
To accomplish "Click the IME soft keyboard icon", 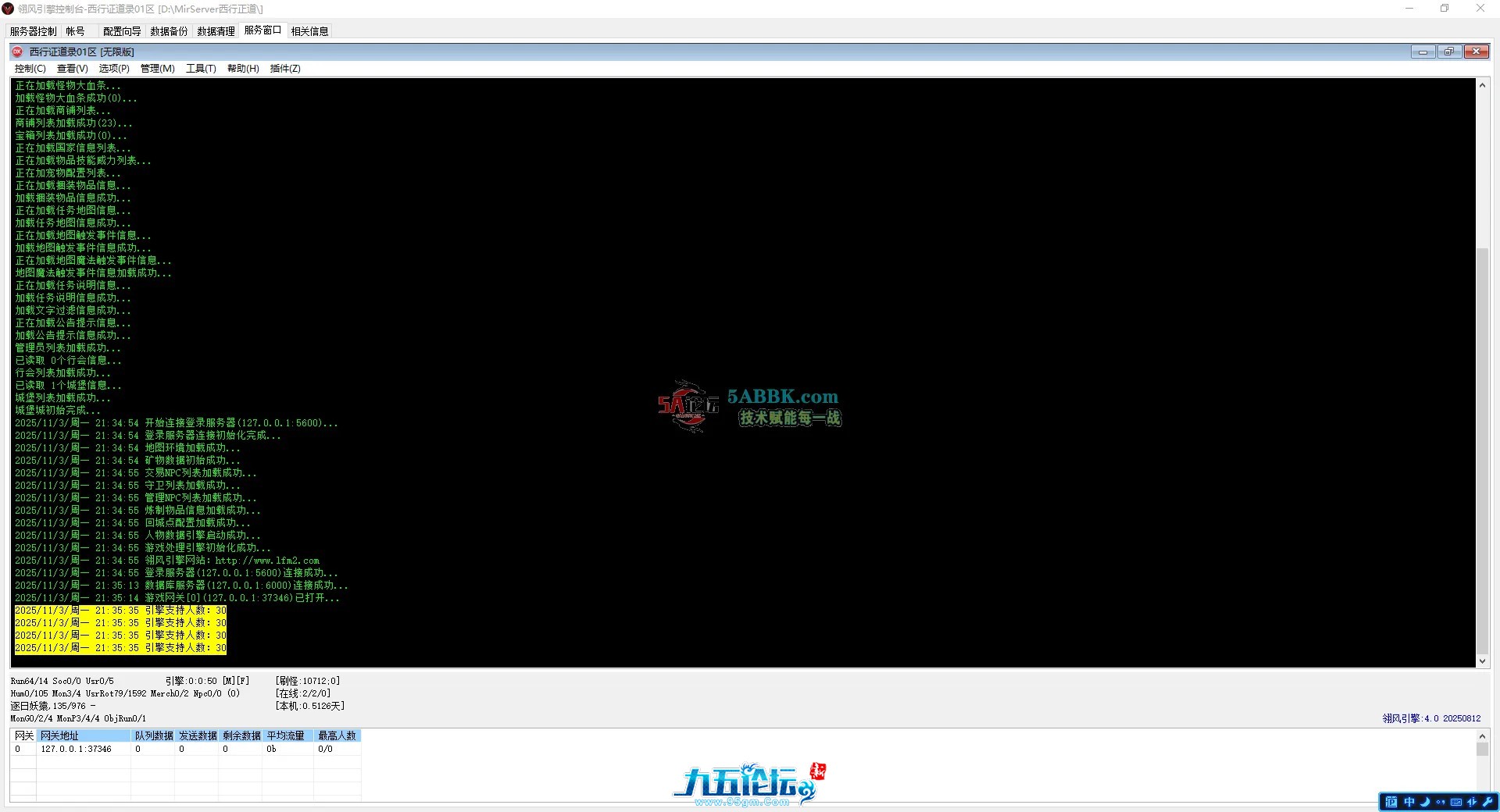I will (1456, 802).
